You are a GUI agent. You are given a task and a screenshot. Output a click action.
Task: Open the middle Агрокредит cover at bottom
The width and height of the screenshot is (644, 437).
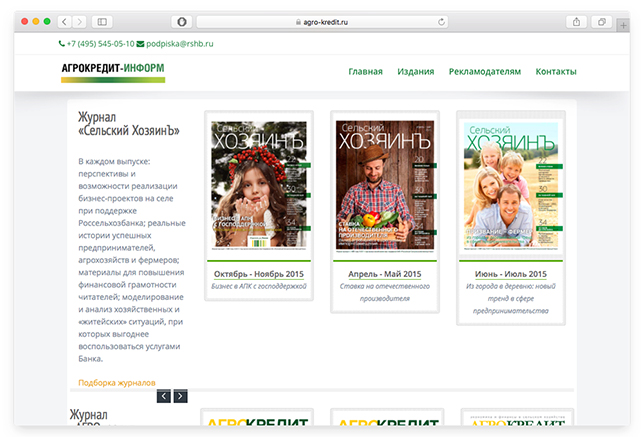coord(388,419)
